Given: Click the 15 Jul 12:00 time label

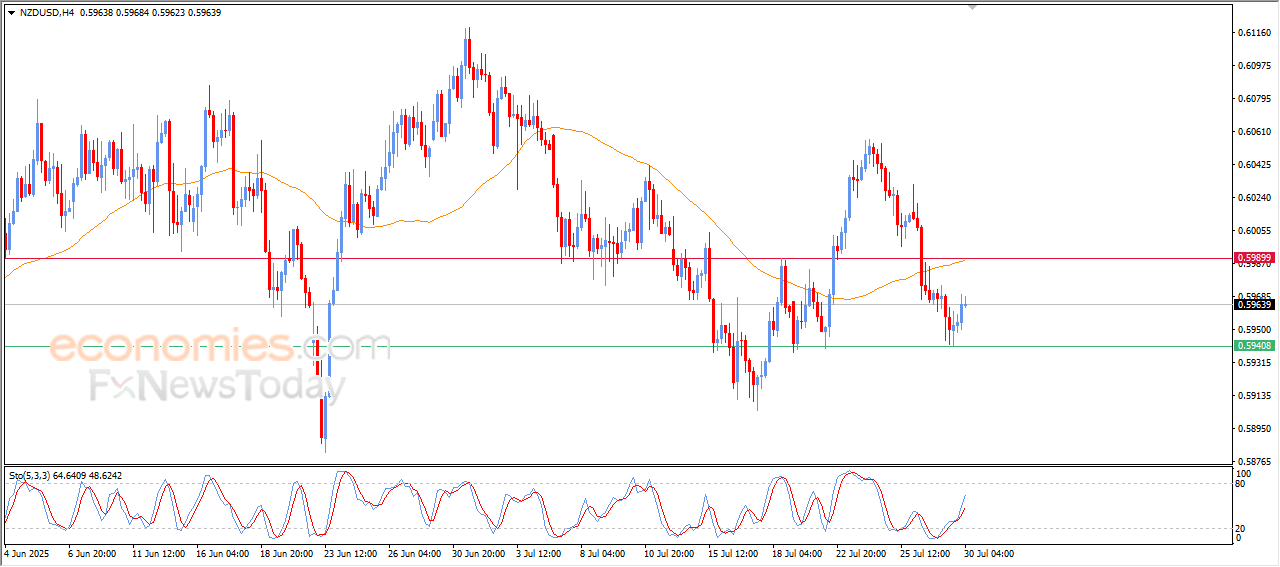Looking at the screenshot, I should [733, 553].
